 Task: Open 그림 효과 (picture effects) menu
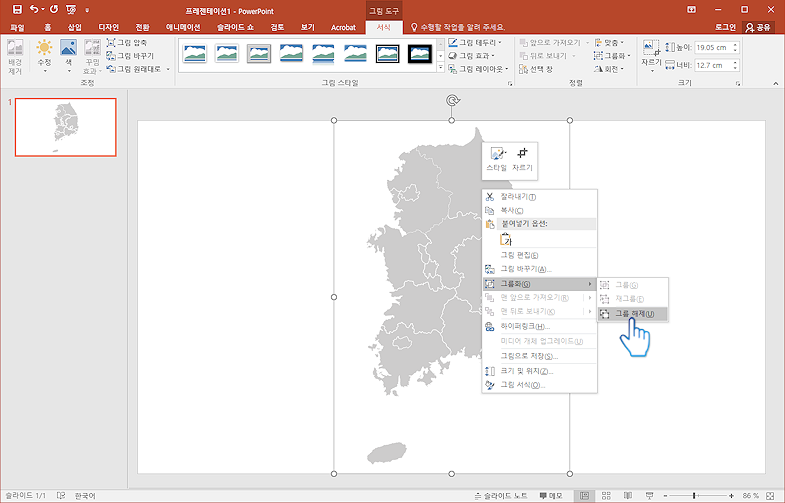[472, 56]
